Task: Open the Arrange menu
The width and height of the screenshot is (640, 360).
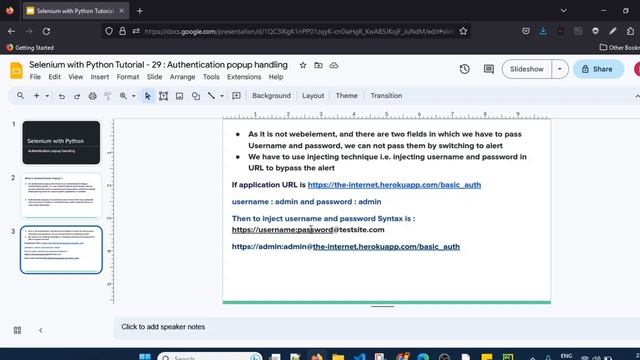Action: [182, 77]
